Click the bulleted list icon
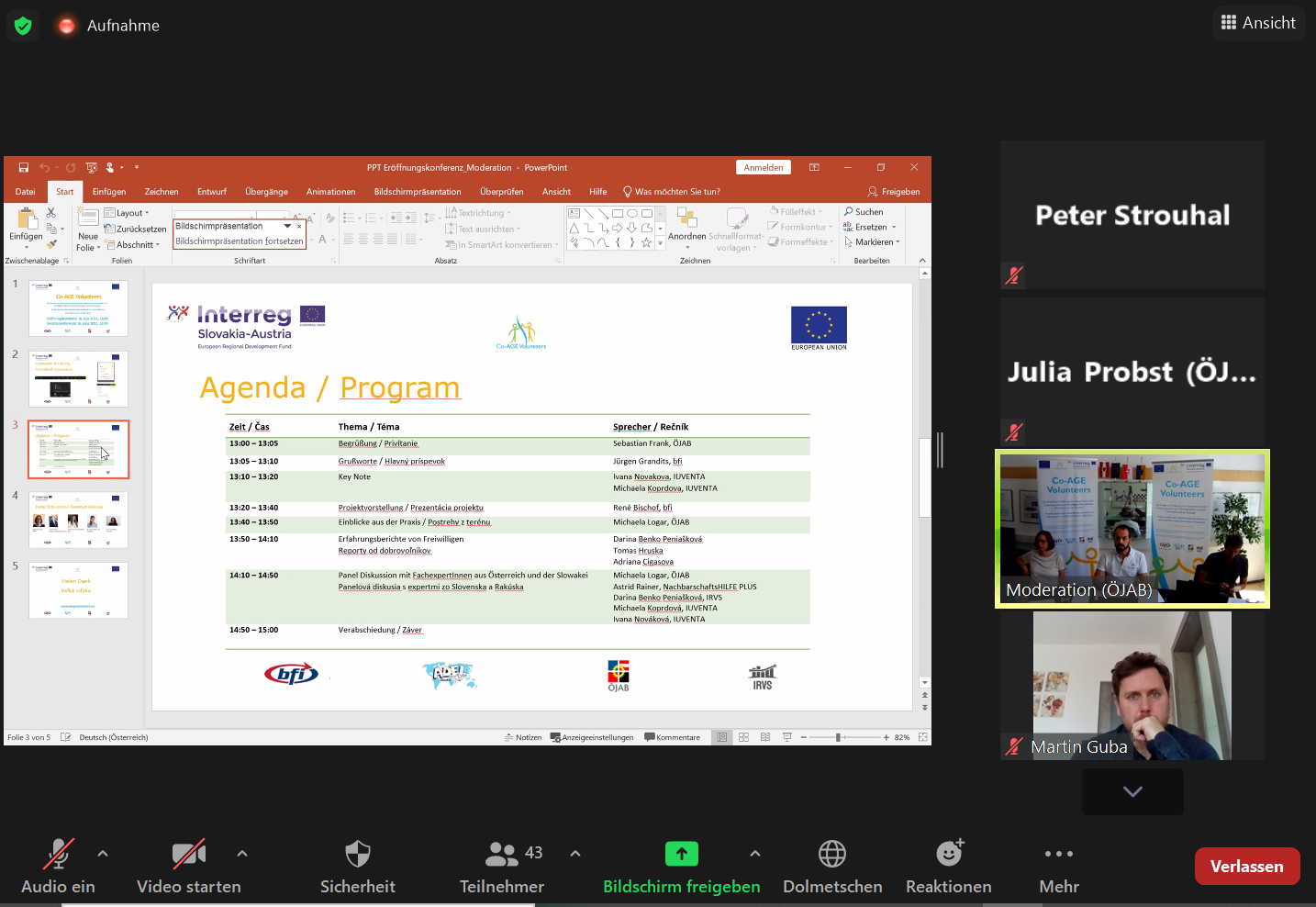The width and height of the screenshot is (1316, 907). (349, 218)
